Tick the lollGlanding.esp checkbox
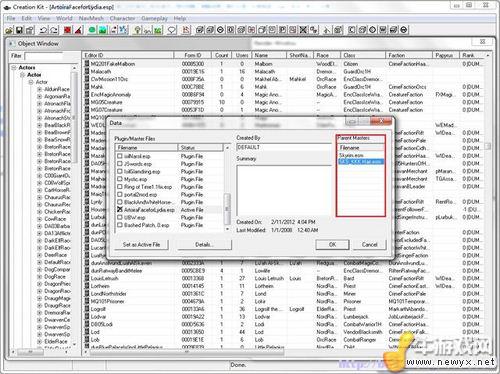500x374 pixels. tap(120, 171)
